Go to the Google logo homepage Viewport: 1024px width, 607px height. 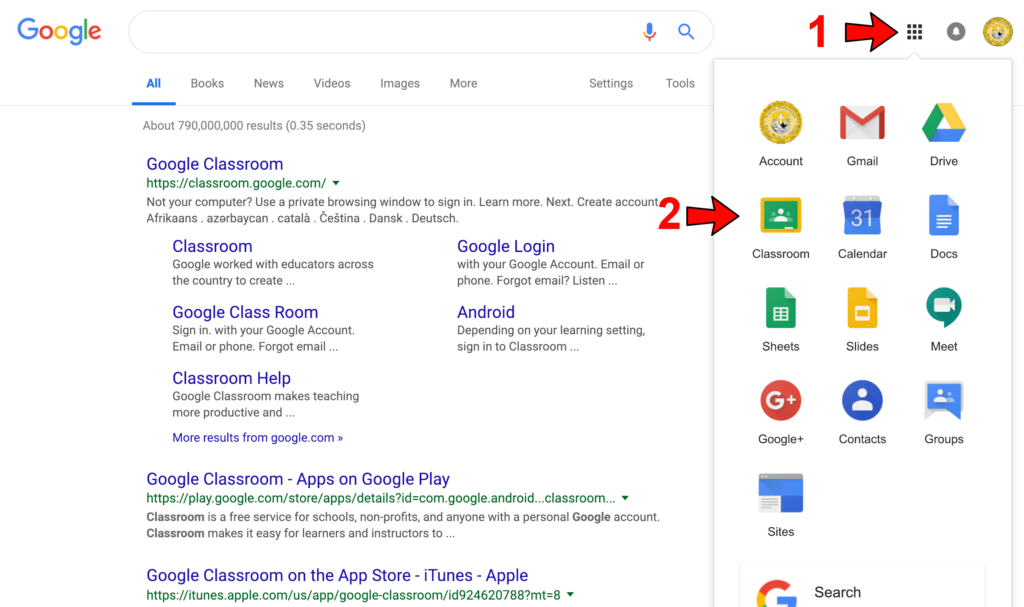[x=59, y=31]
